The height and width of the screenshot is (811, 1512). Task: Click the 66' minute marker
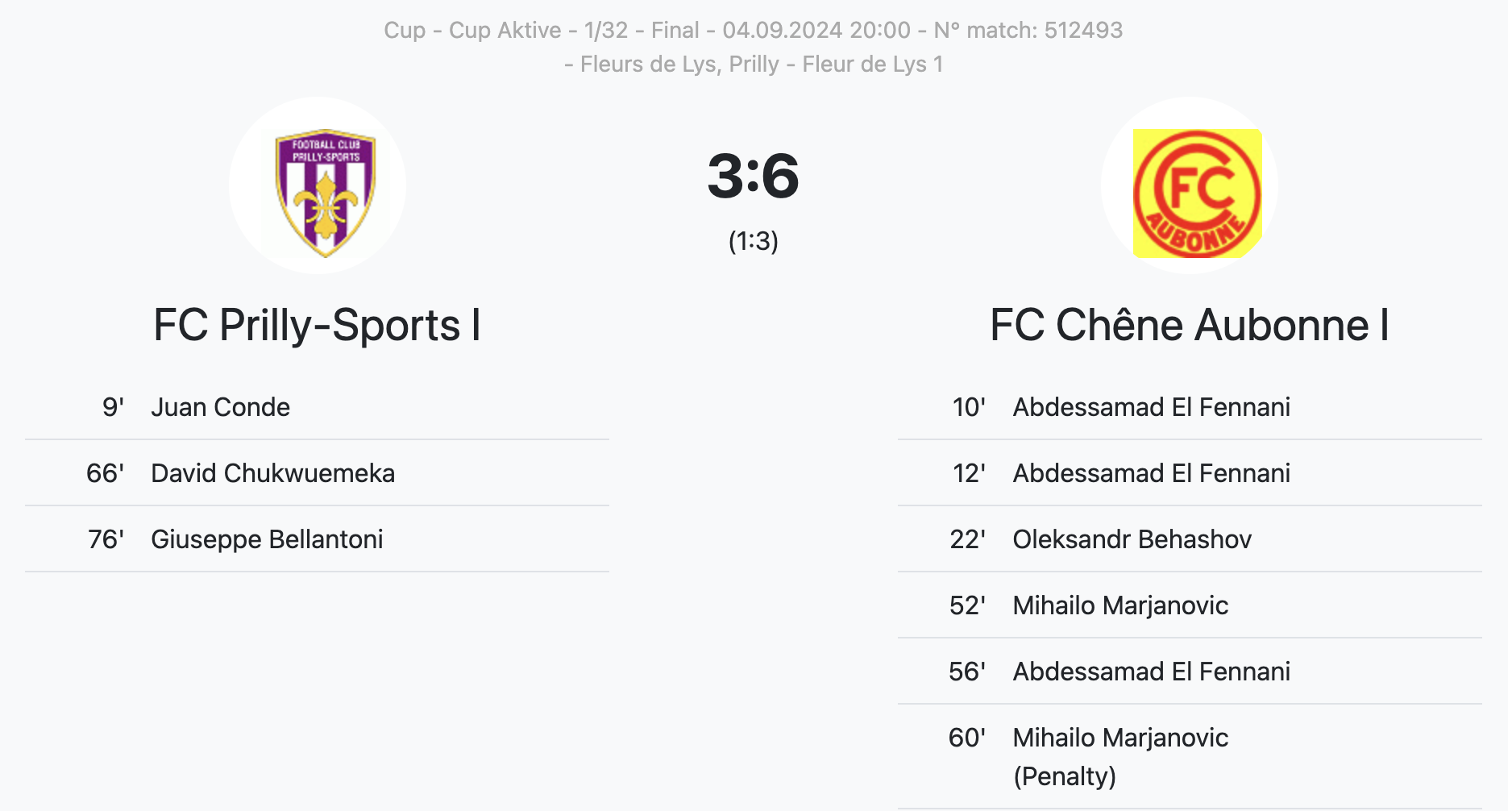coord(105,473)
